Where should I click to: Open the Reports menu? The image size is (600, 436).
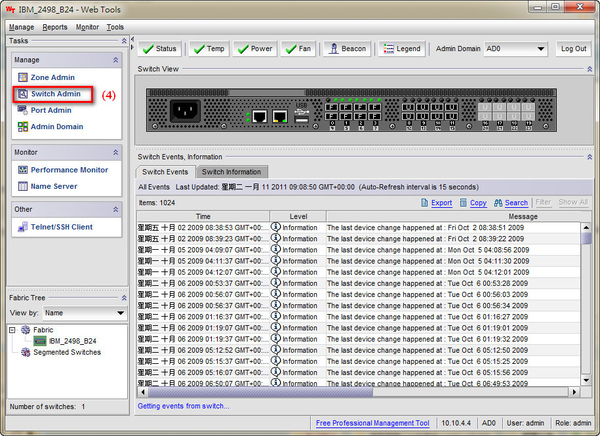[x=55, y=27]
